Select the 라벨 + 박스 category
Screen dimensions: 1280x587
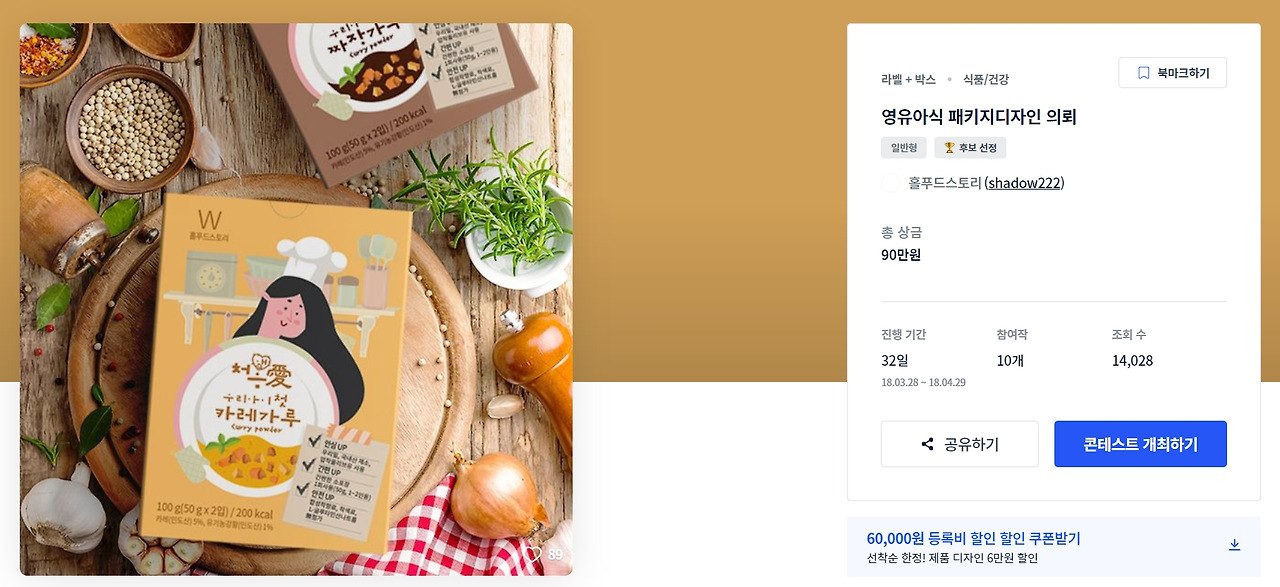[908, 79]
